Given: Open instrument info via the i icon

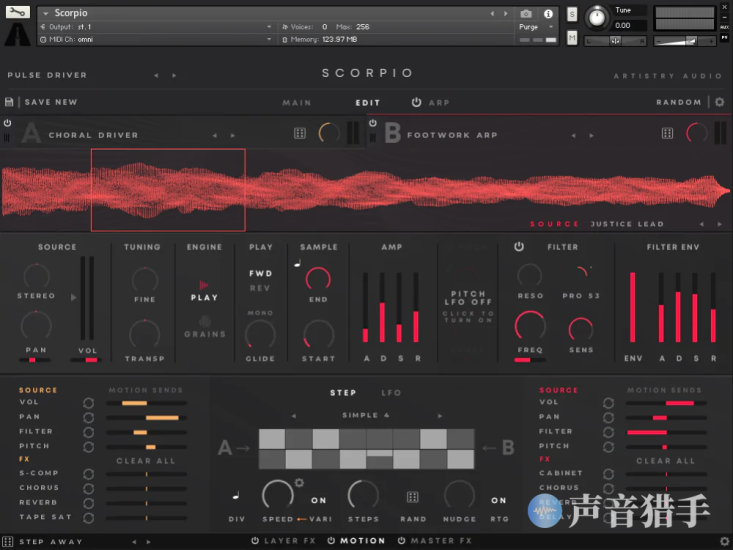Looking at the screenshot, I should point(548,14).
